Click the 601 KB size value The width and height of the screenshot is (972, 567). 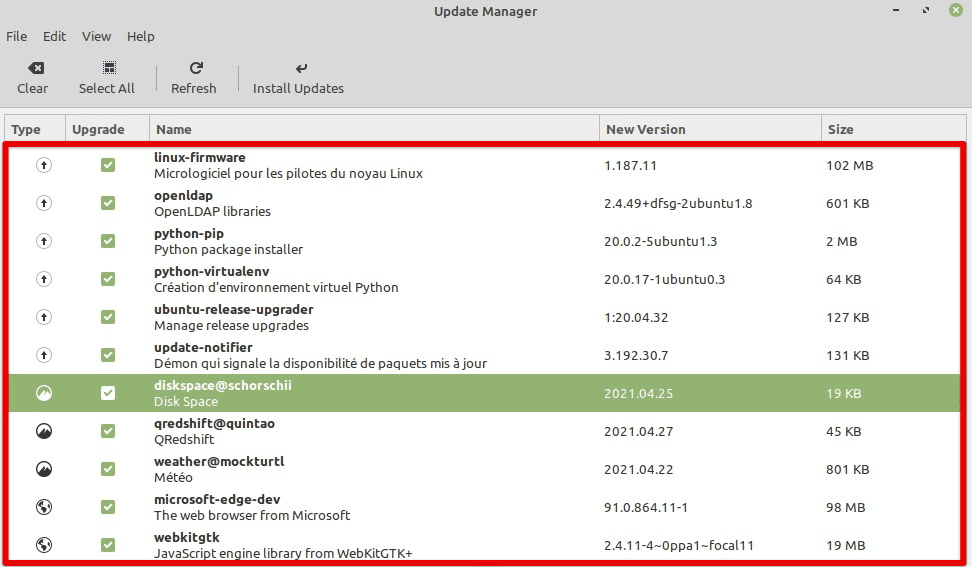[847, 203]
